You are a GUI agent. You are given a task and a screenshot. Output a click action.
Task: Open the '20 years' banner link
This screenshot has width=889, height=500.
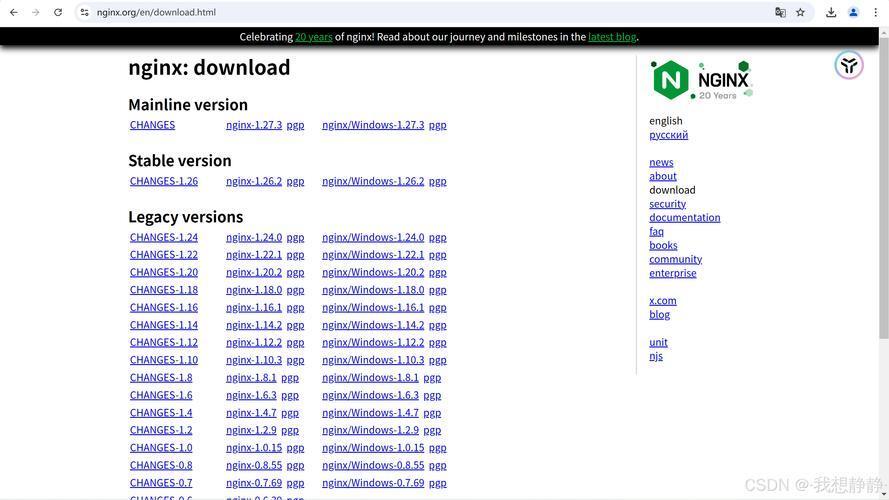[314, 37]
